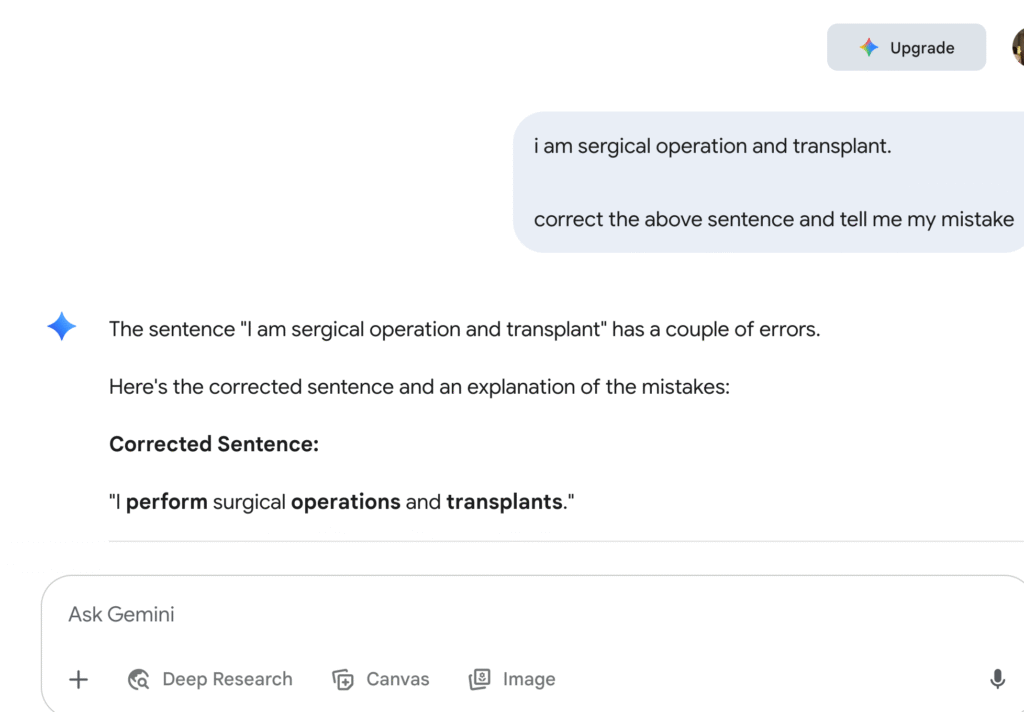Viewport: 1024px width, 712px height.
Task: Enable the Canvas mode label
Action: pyautogui.click(x=398, y=679)
